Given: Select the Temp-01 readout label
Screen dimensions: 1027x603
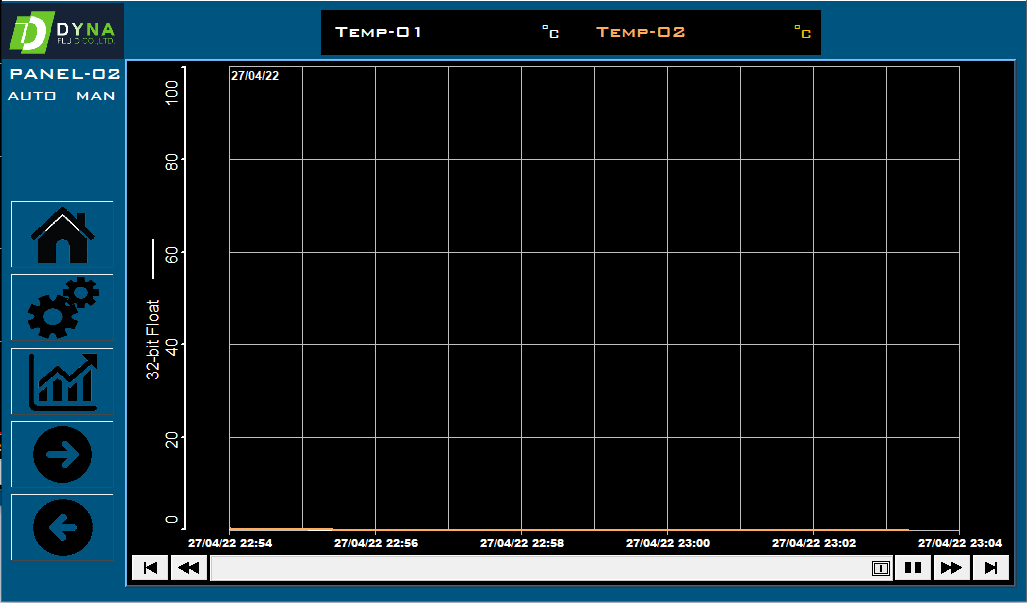Looking at the screenshot, I should pos(378,32).
